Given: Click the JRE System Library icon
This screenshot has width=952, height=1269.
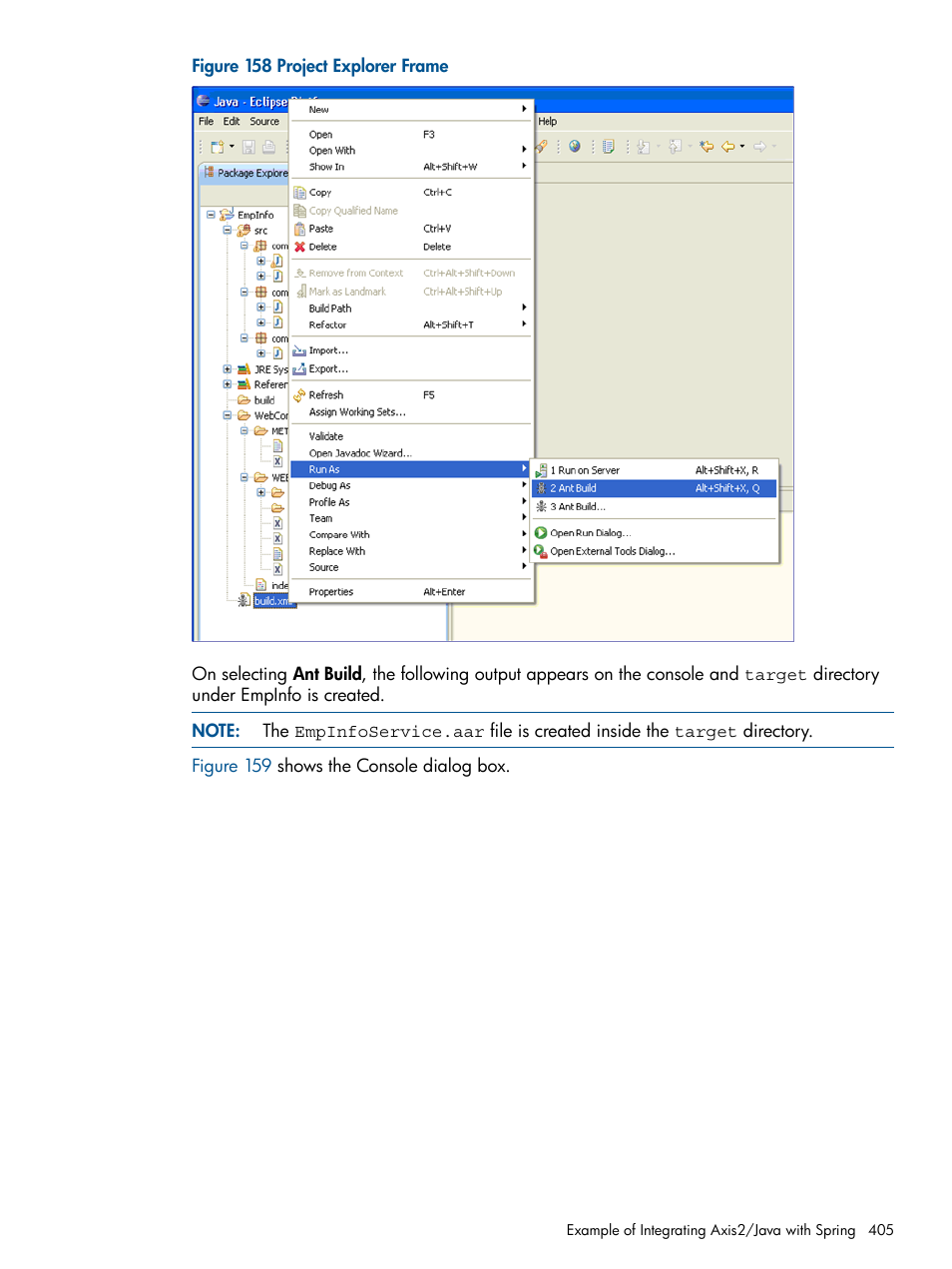Looking at the screenshot, I should [243, 369].
